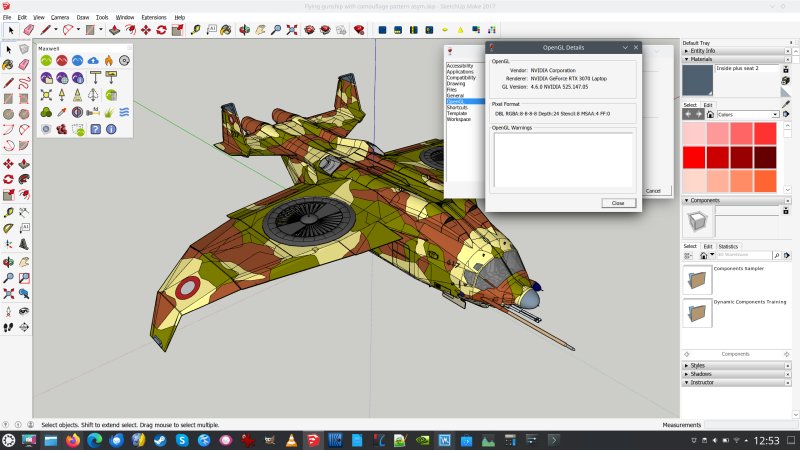The height and width of the screenshot is (450, 800).
Task: Open the Extensions menu
Action: click(154, 17)
